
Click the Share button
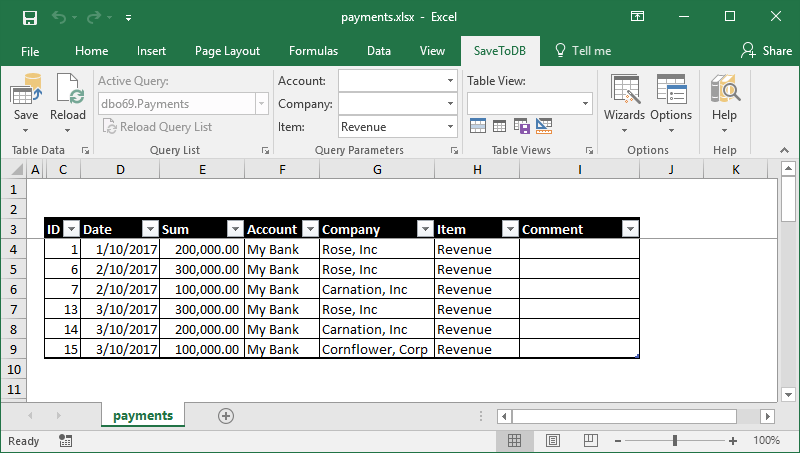tap(767, 51)
